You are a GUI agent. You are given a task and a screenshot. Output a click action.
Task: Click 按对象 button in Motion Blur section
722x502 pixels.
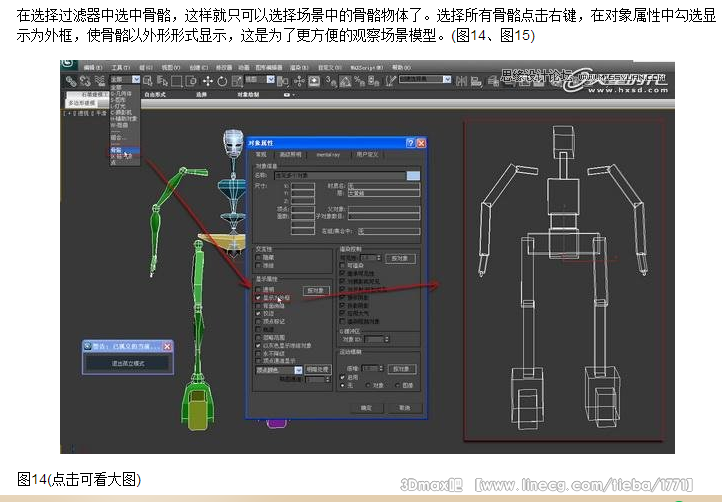coord(402,369)
